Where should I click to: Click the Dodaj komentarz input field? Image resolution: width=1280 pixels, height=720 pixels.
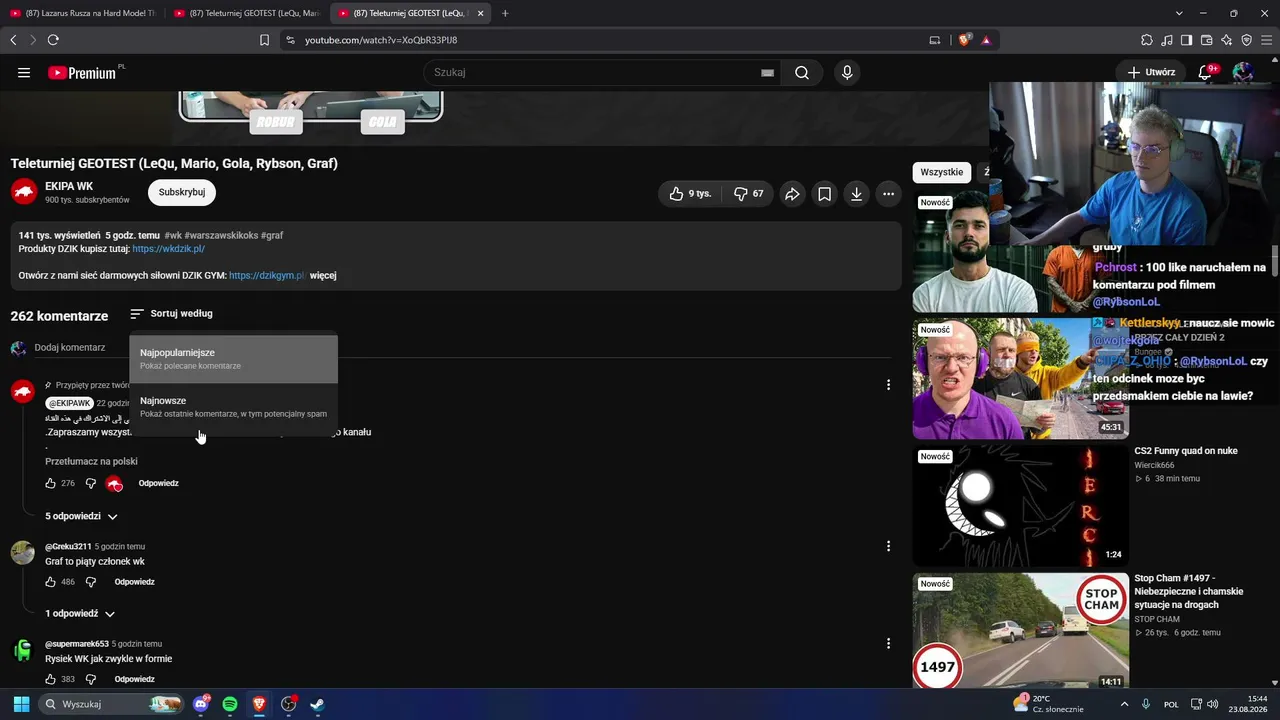click(x=70, y=348)
